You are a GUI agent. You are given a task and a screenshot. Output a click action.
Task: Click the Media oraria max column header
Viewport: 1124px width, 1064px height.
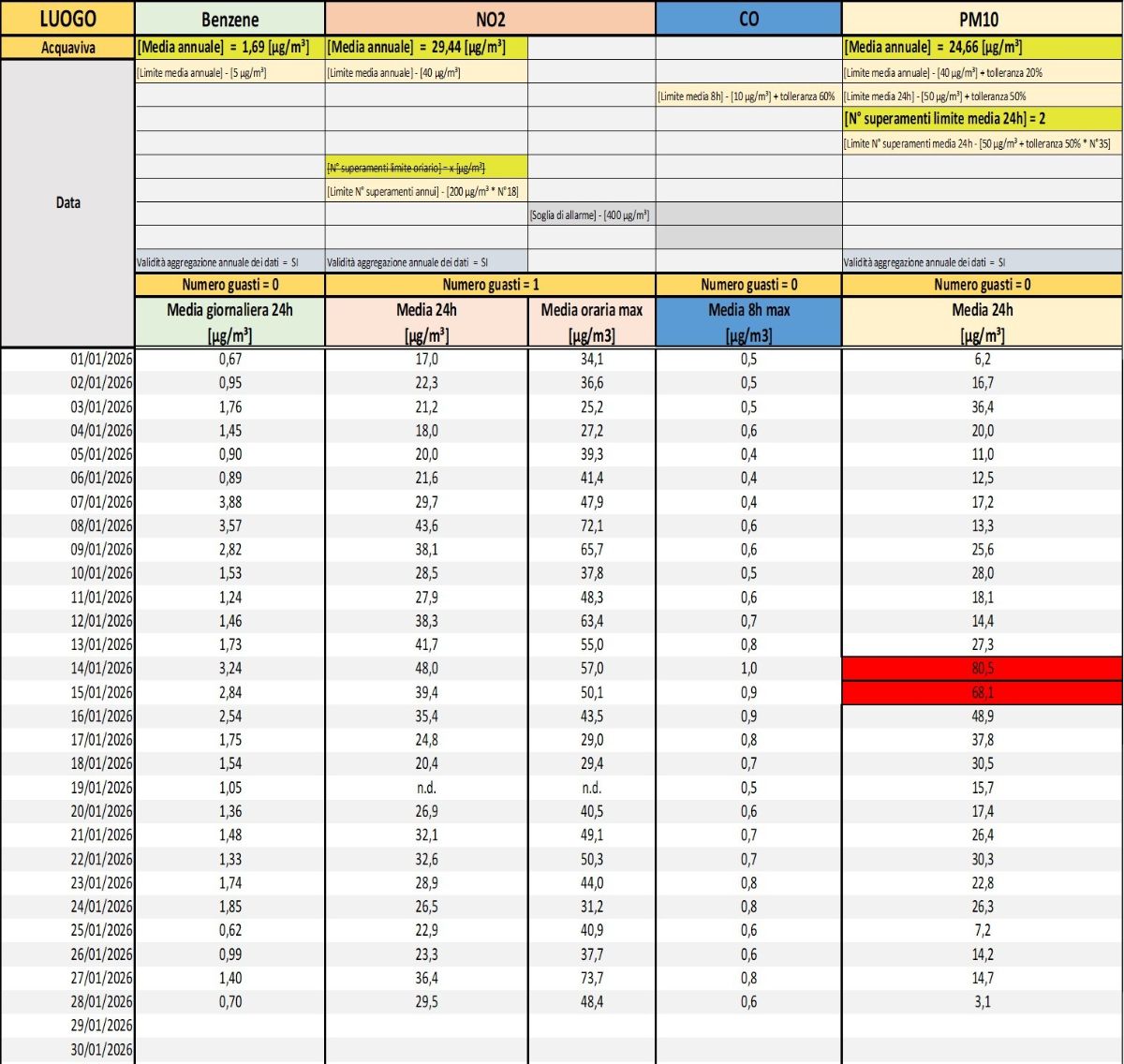(591, 321)
